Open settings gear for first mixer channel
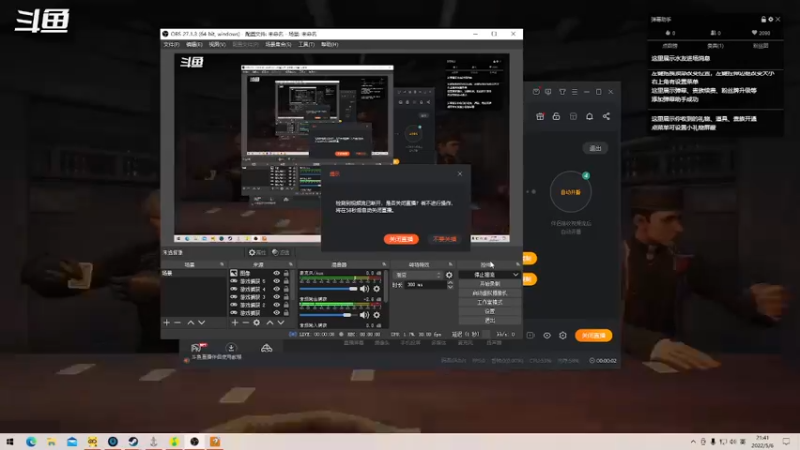The width and height of the screenshot is (800, 450). (377, 289)
